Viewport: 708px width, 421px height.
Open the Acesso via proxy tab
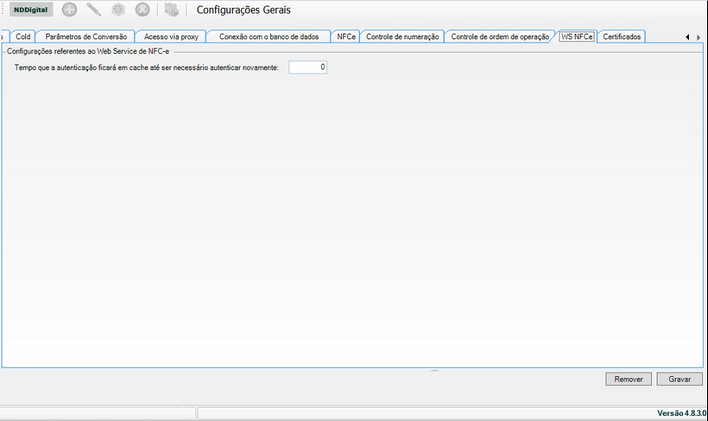[x=171, y=37]
